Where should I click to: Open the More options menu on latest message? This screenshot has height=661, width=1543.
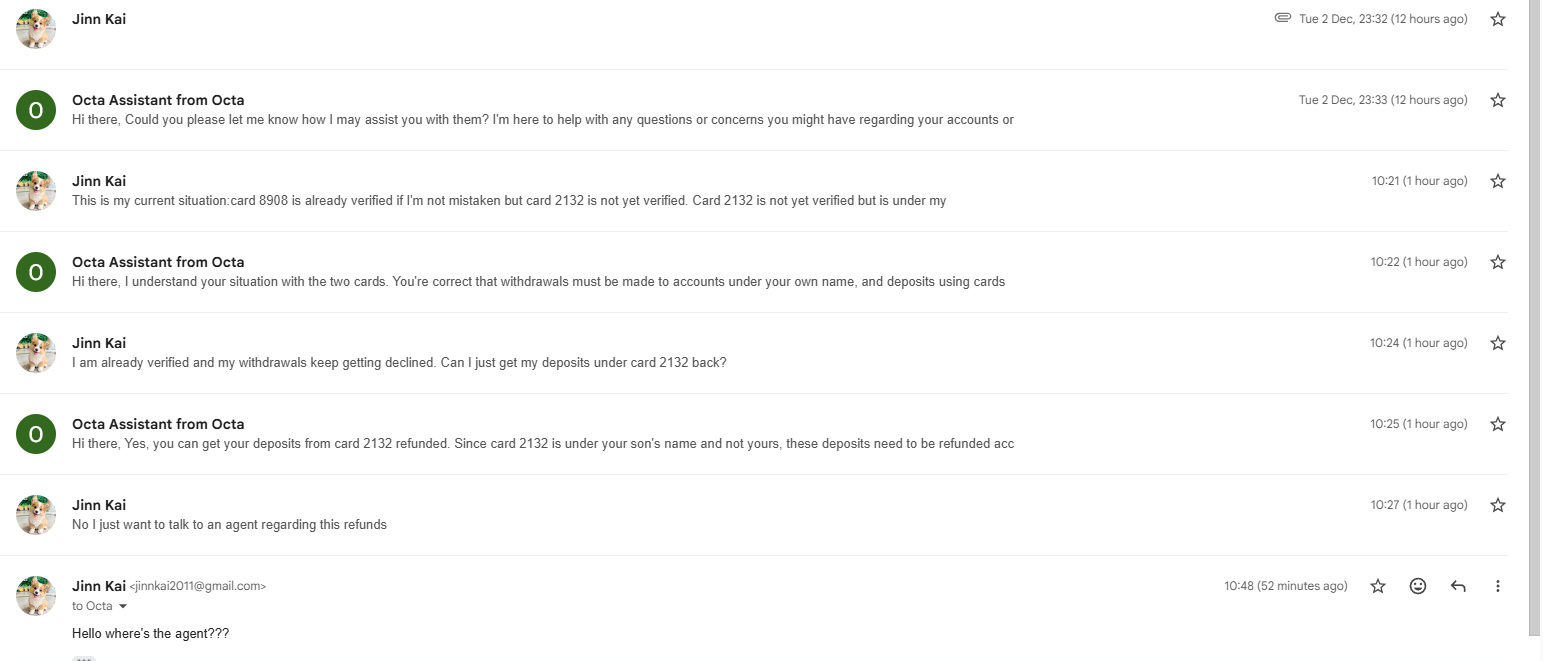[x=1497, y=586]
